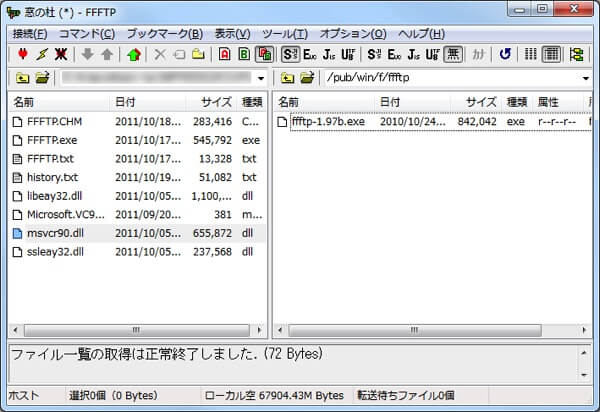Select EUC in first kanji code group
This screenshot has width=600, height=412.
coord(309,54)
